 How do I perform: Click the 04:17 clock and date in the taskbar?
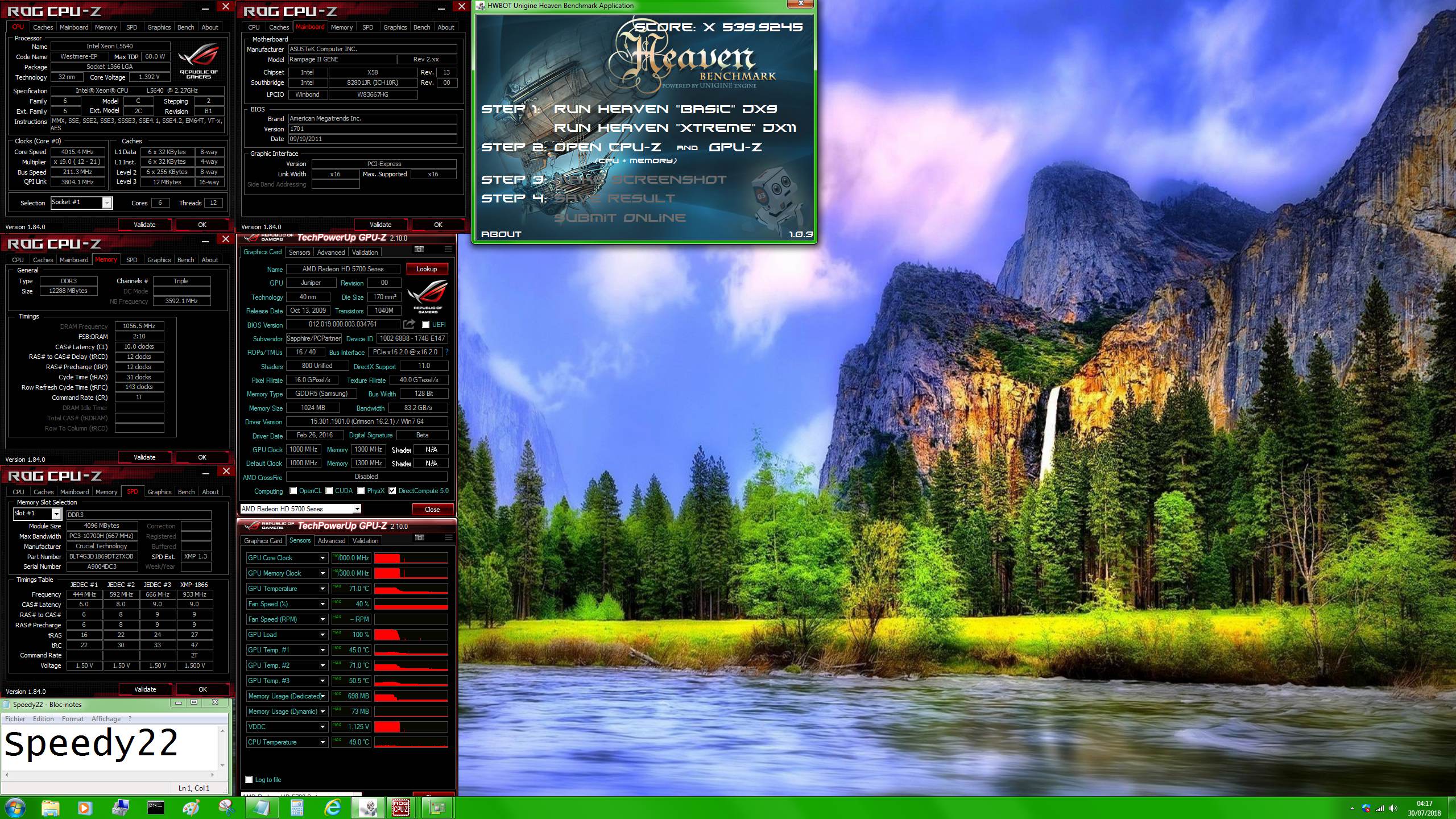pyautogui.click(x=1425, y=808)
